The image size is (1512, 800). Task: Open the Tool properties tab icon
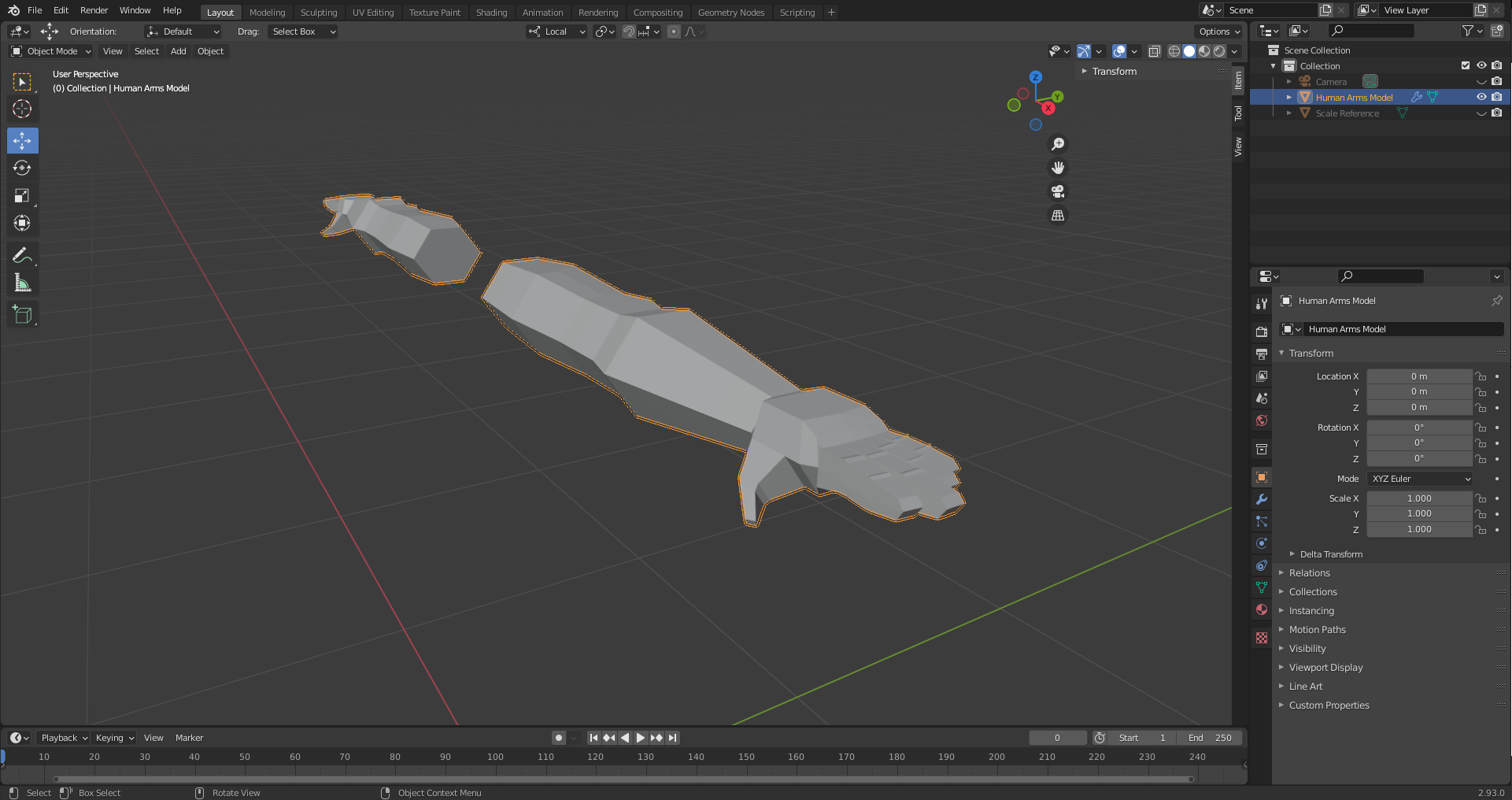coord(1262,303)
